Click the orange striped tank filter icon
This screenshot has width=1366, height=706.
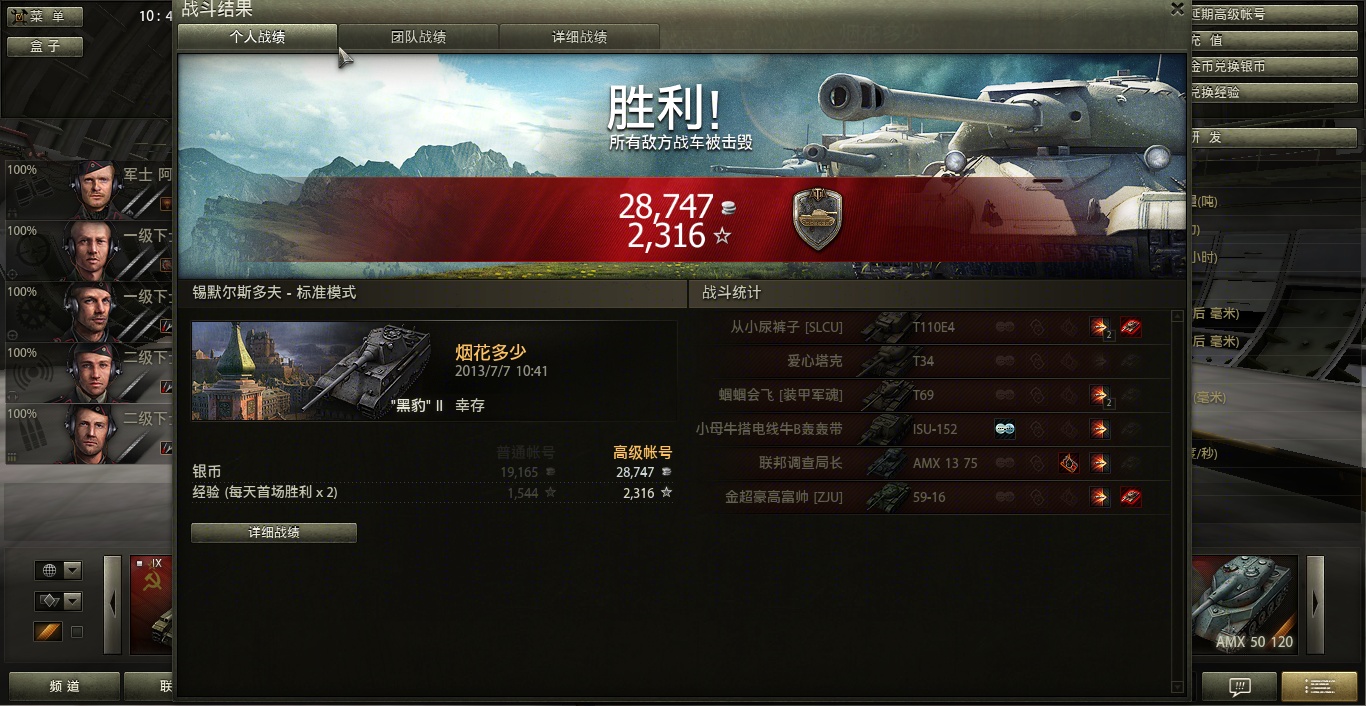point(48,632)
